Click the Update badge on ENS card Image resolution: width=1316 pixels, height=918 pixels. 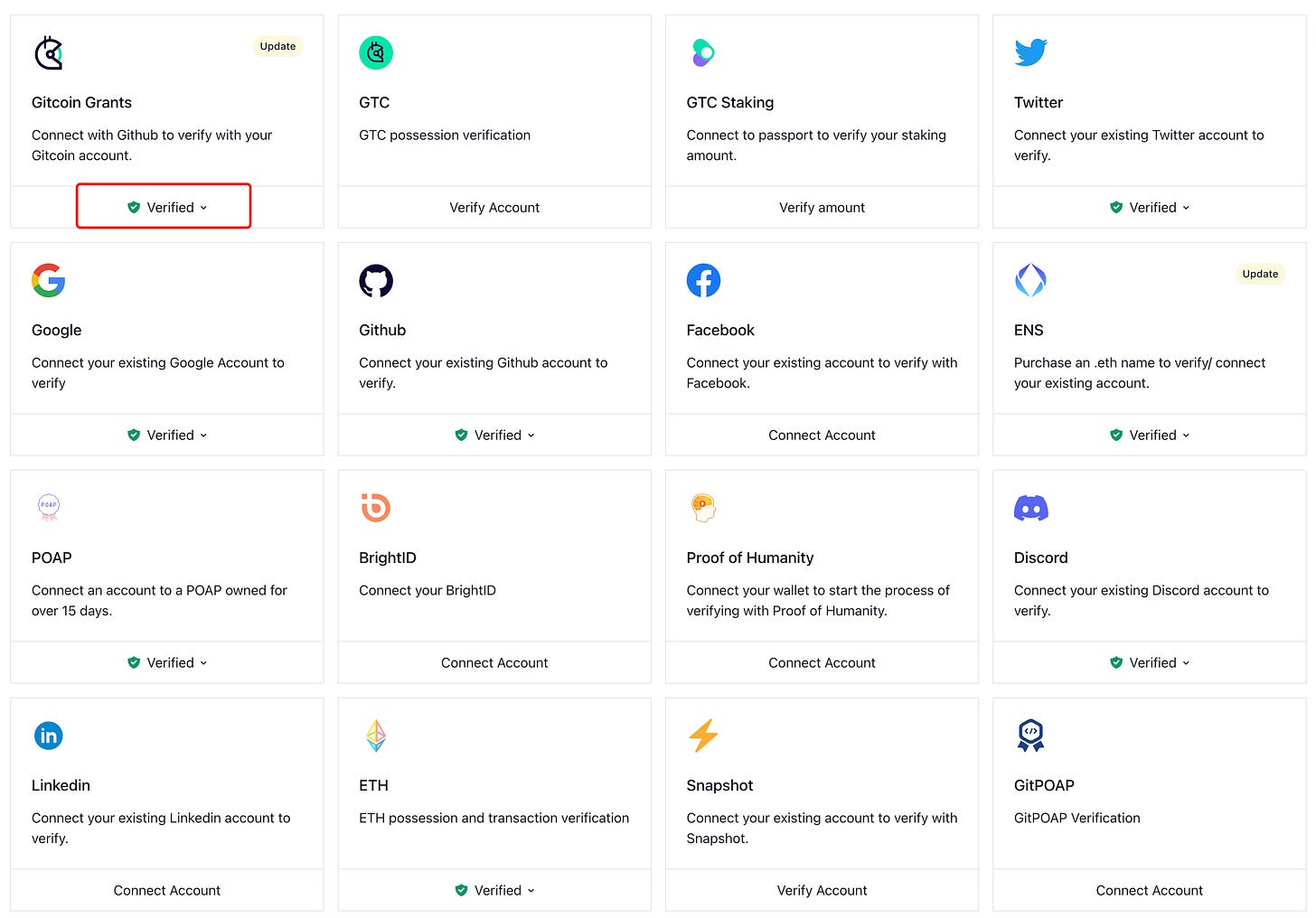click(1260, 274)
